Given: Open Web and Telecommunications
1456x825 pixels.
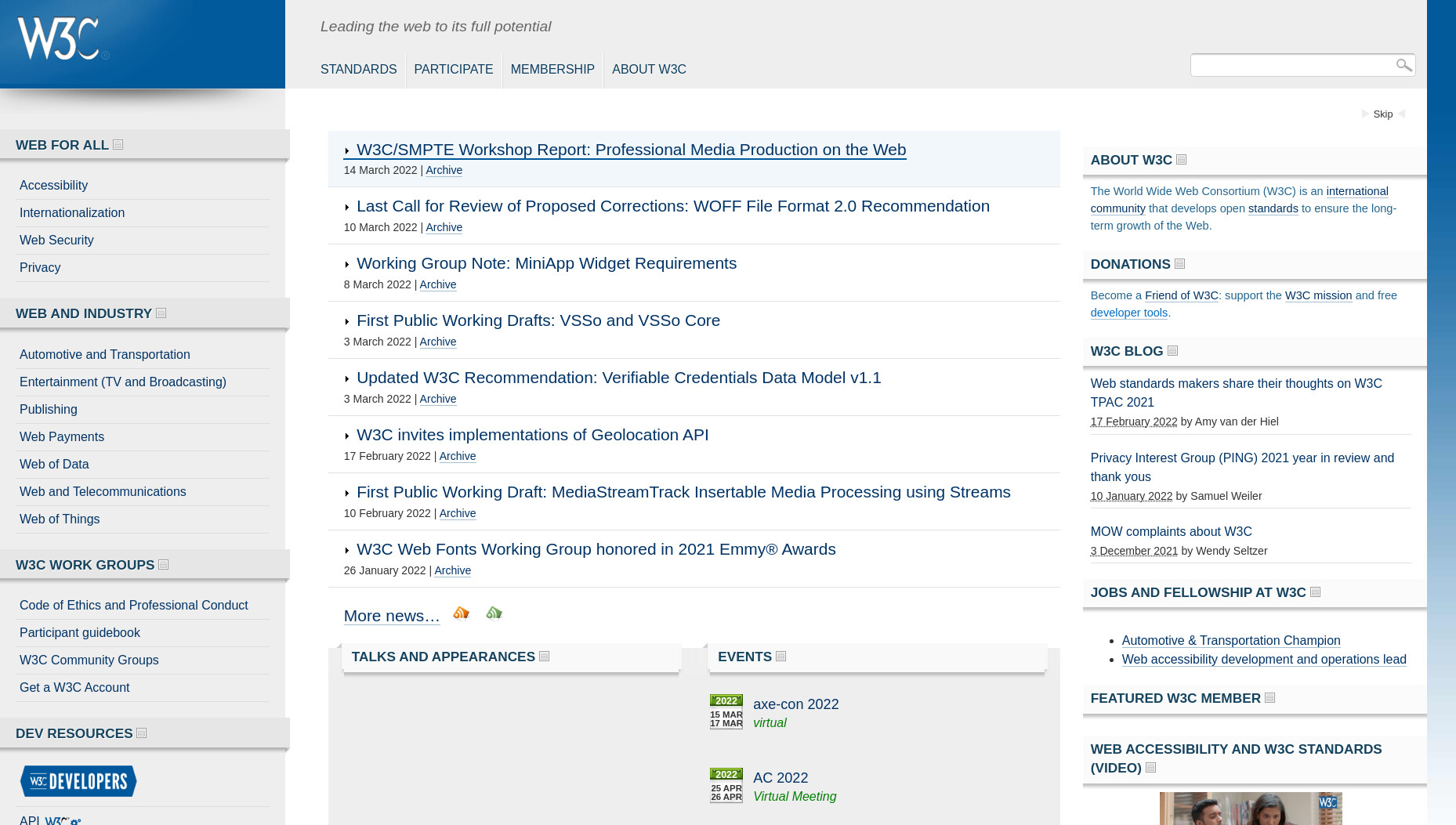Looking at the screenshot, I should click(x=103, y=492).
